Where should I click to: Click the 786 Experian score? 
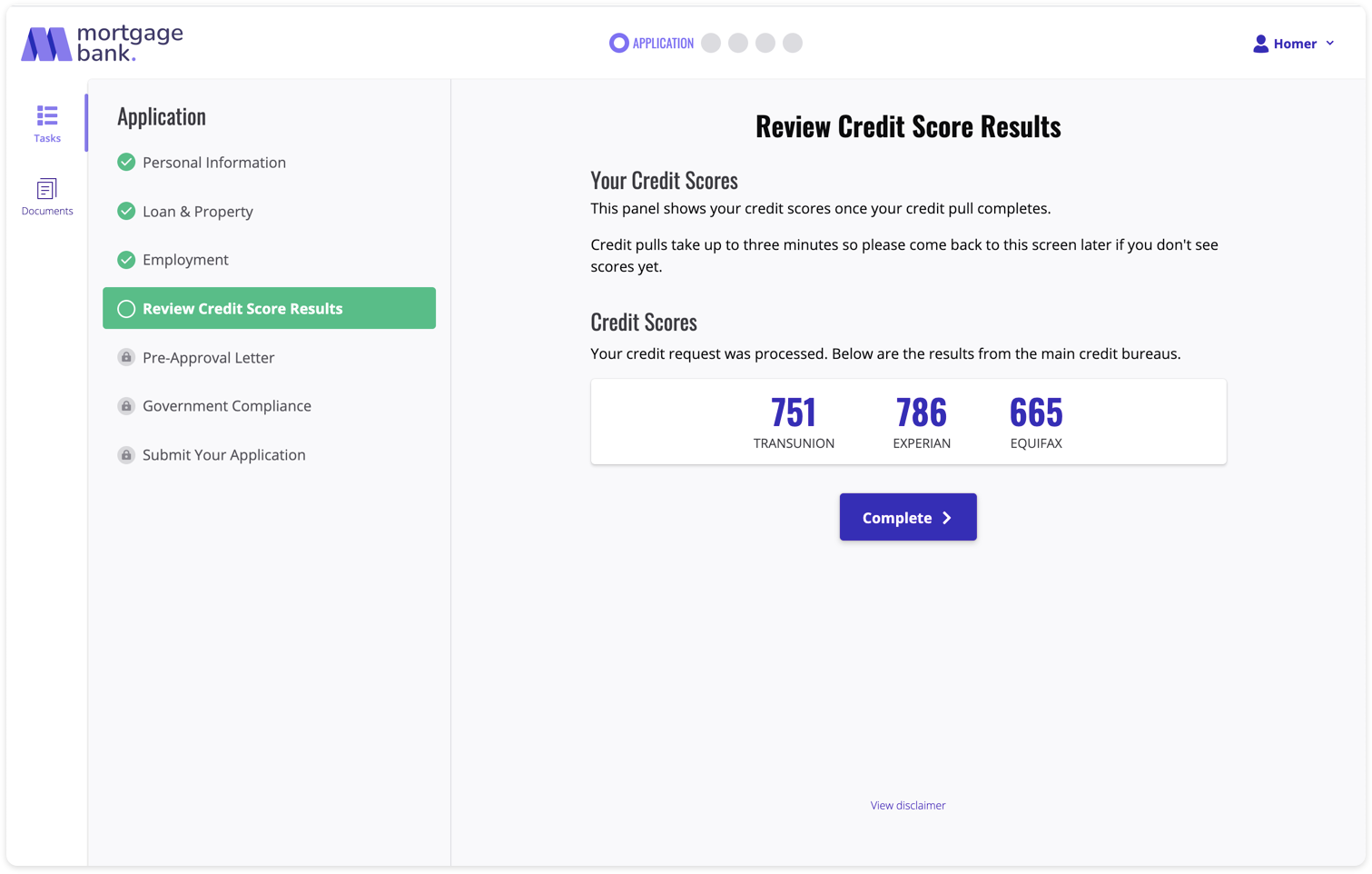click(x=922, y=412)
